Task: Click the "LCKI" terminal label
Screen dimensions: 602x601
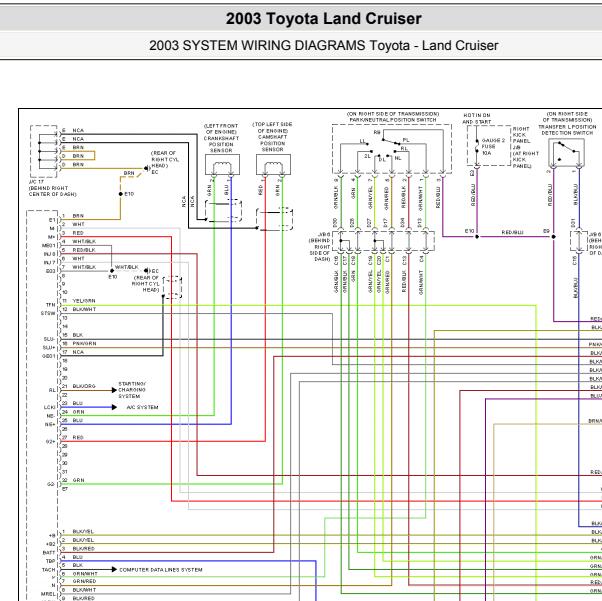Action: (x=50, y=407)
